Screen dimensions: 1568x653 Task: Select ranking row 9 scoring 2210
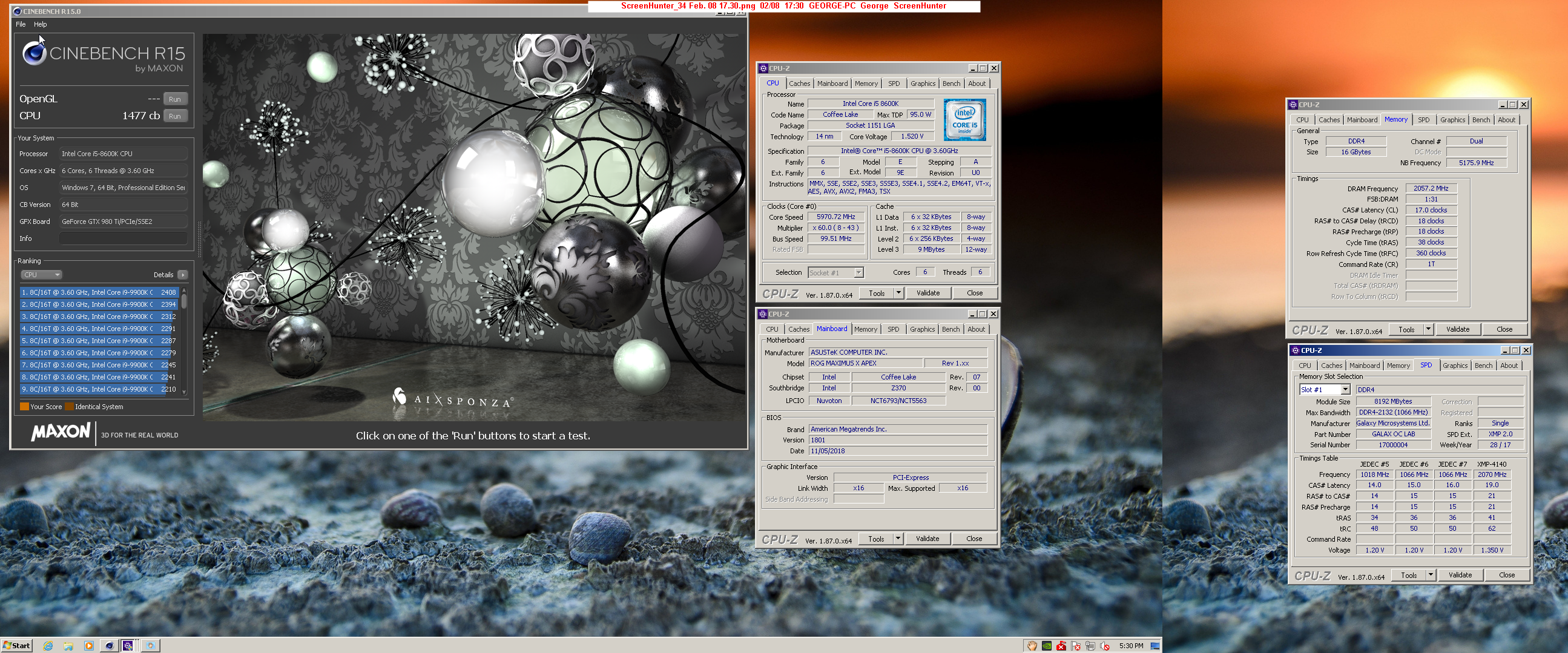99,390
